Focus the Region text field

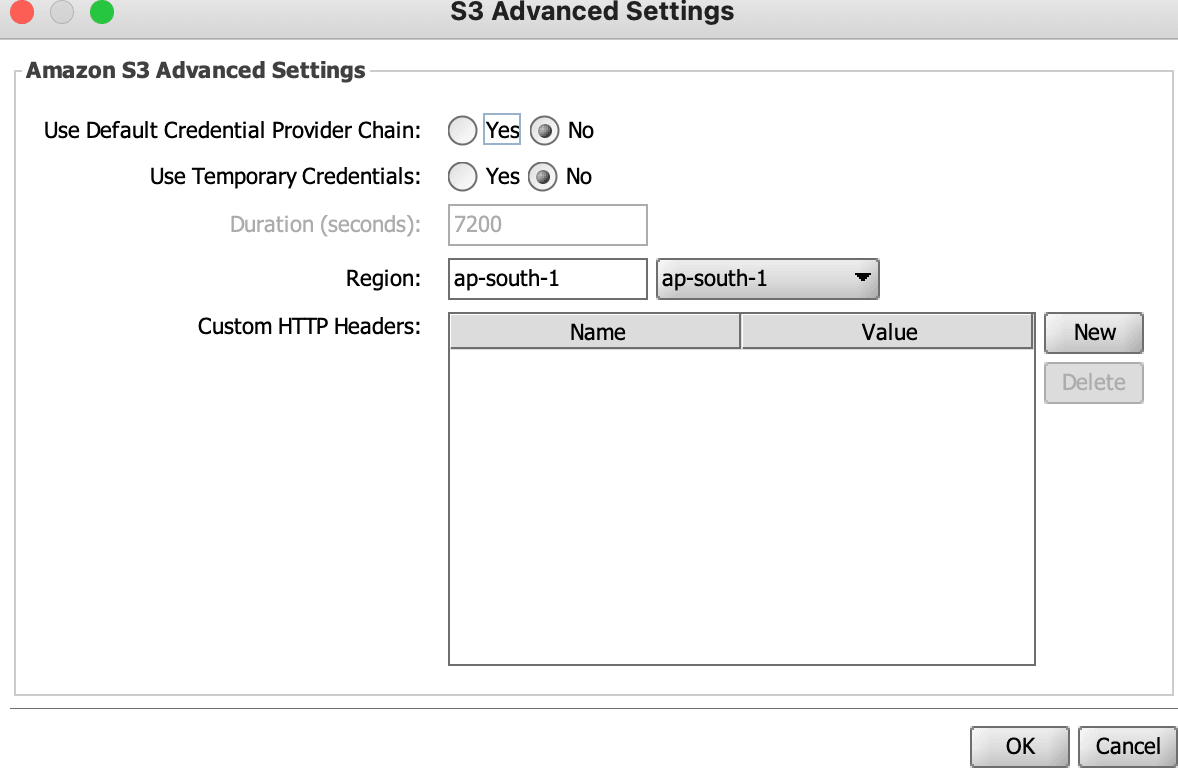[548, 279]
